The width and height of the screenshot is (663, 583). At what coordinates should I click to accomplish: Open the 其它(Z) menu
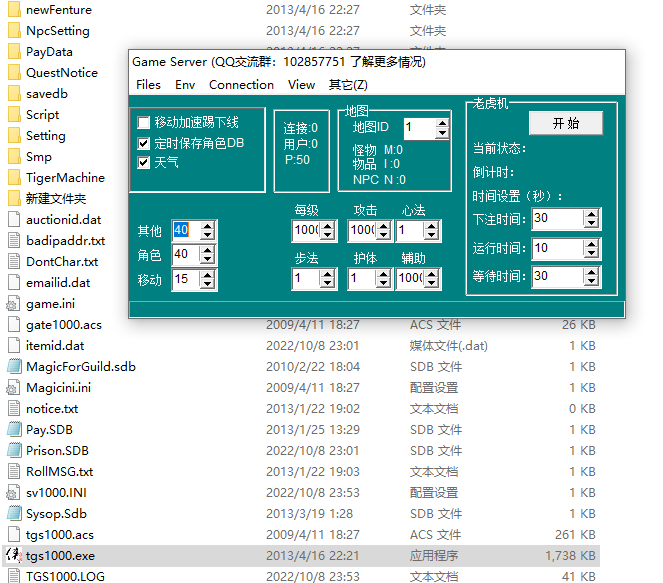point(348,85)
